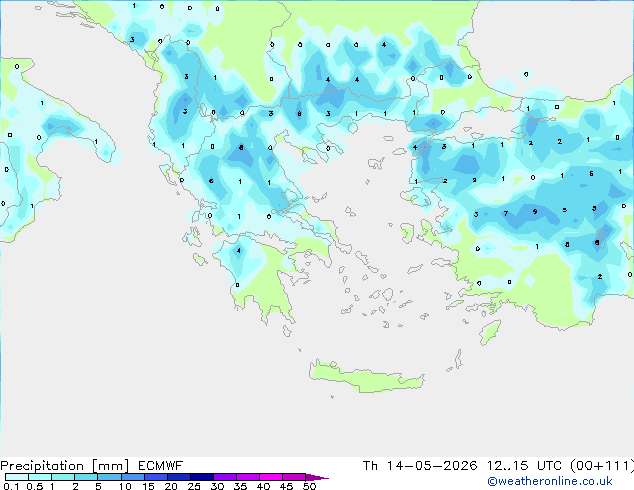Click the 1–2 mm legend color swatch
Viewport: 634px width, 490px height.
(63, 477)
